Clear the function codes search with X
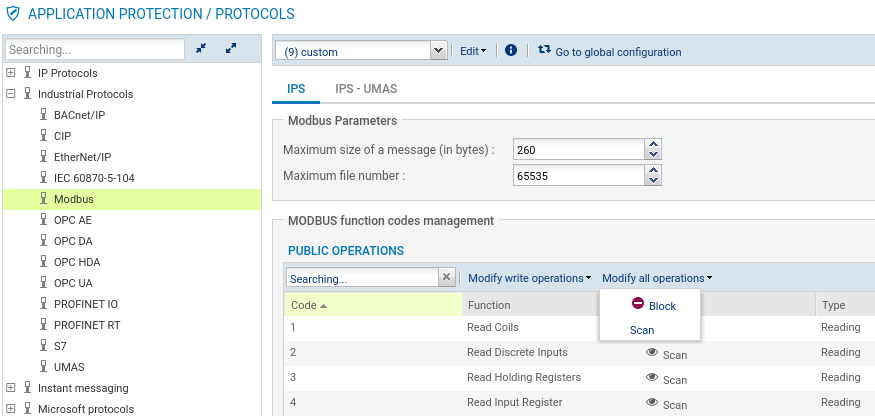Viewport: 875px width, 416px height. coord(447,277)
